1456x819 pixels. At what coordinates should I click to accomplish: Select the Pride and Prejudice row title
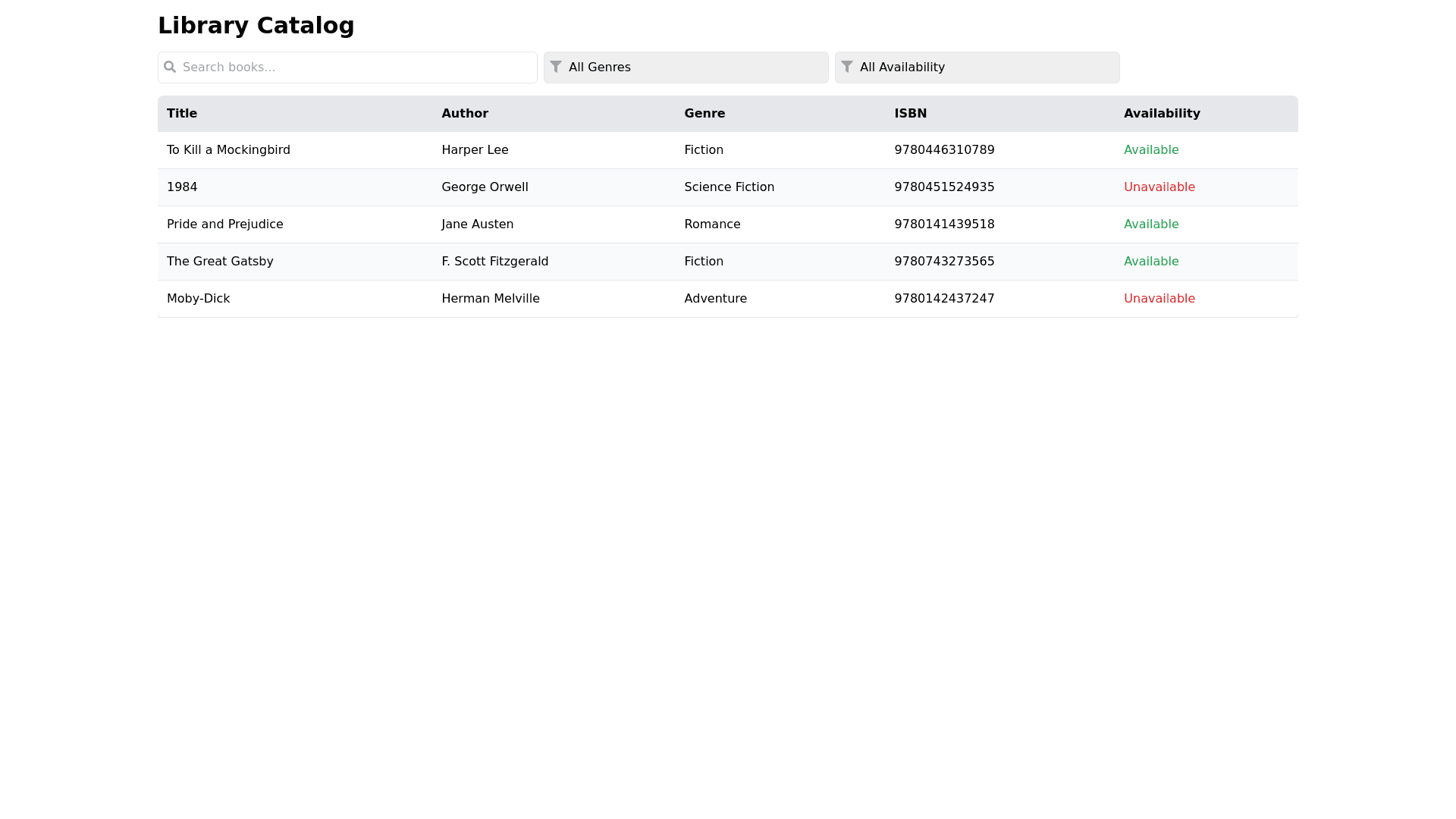click(224, 224)
